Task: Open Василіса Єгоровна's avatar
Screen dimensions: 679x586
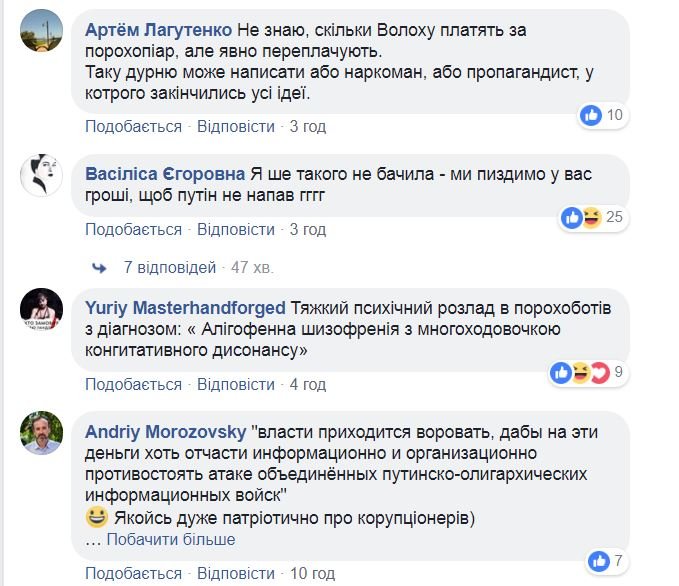Action: tap(41, 176)
